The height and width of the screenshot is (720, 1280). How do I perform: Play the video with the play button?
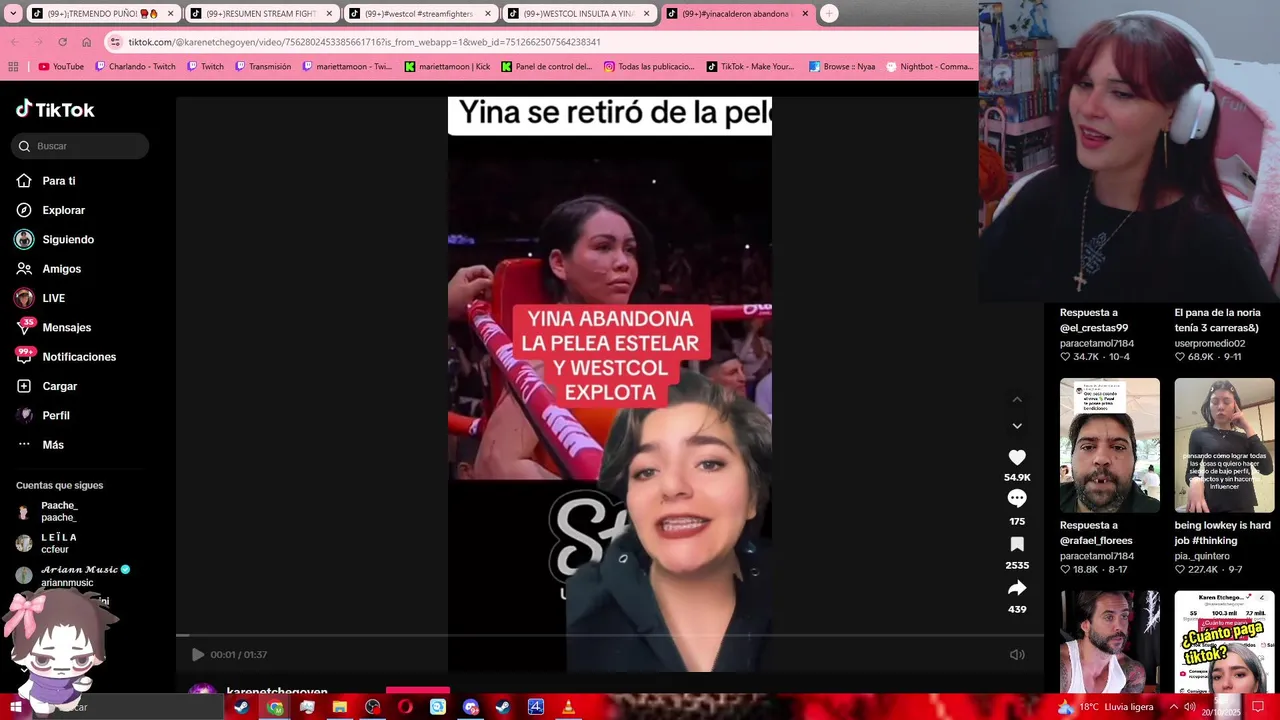point(198,655)
